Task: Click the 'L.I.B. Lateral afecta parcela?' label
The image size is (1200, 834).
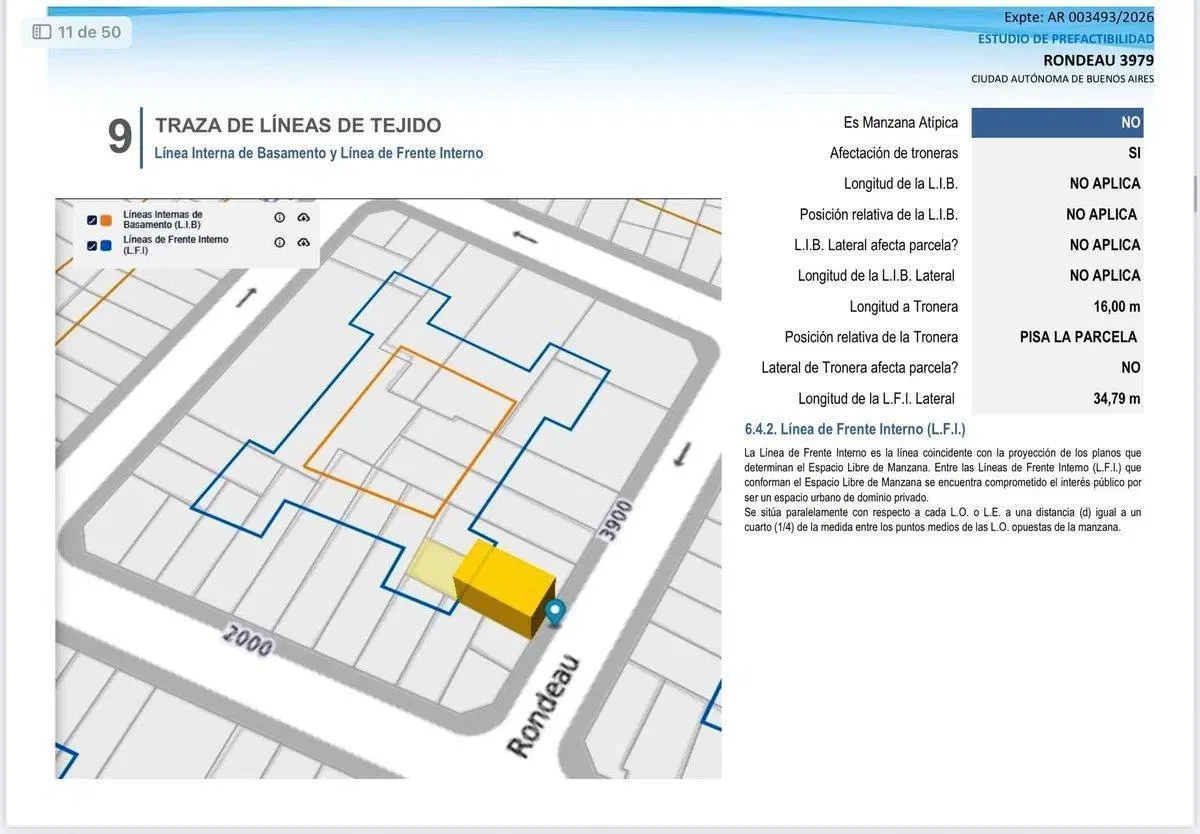Action: (876, 245)
